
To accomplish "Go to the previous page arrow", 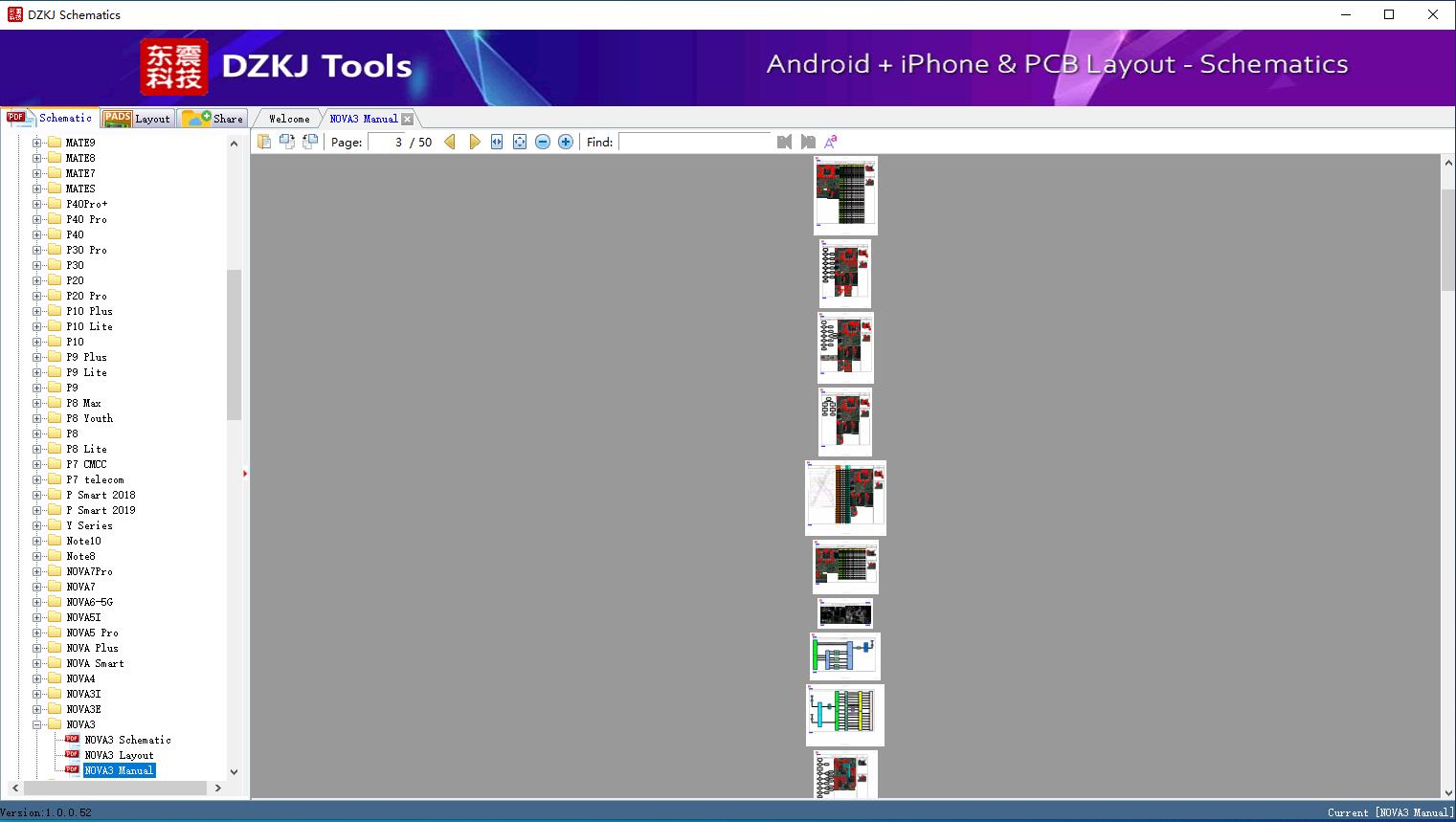I will click(450, 142).
